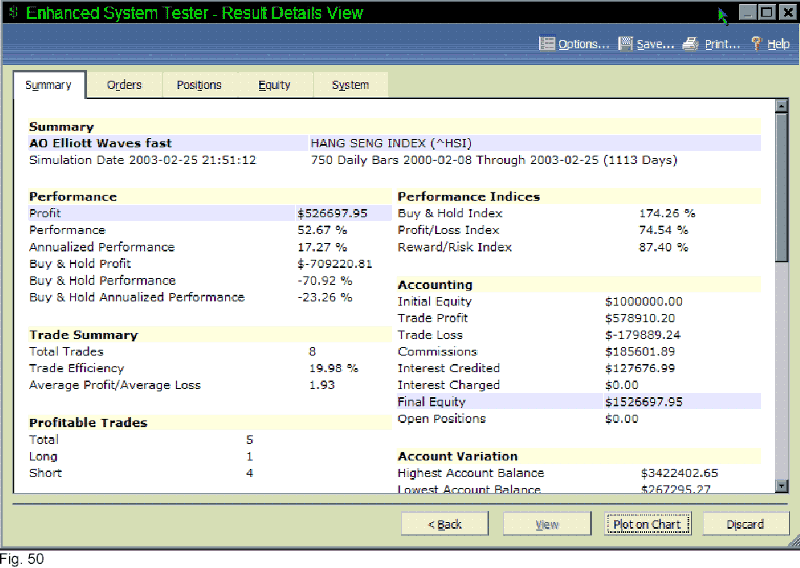The width and height of the screenshot is (800, 568).
Task: Select the Buy & Hold Annualized Performance -23.26 %
Action: 325,298
